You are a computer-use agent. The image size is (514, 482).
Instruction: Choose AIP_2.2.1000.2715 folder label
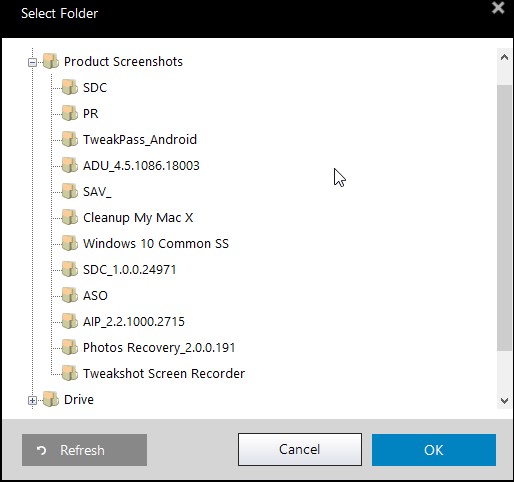pos(134,322)
